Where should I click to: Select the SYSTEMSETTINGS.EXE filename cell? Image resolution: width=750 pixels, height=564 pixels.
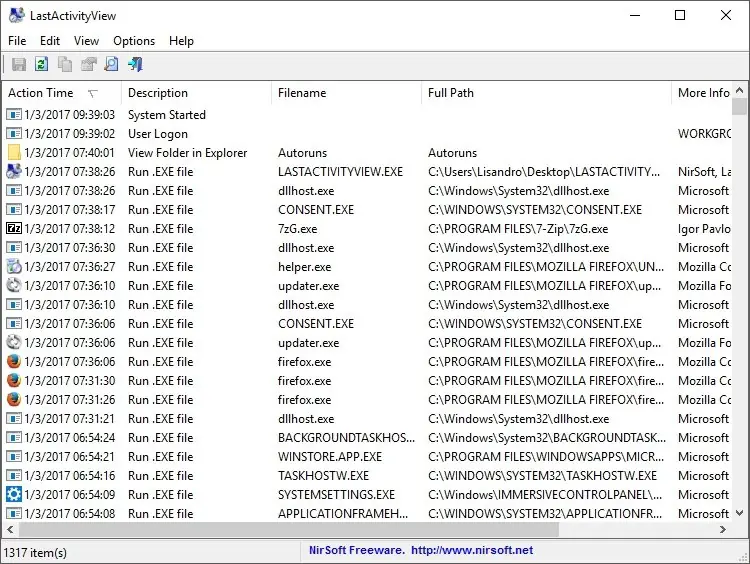pyautogui.click(x=336, y=495)
